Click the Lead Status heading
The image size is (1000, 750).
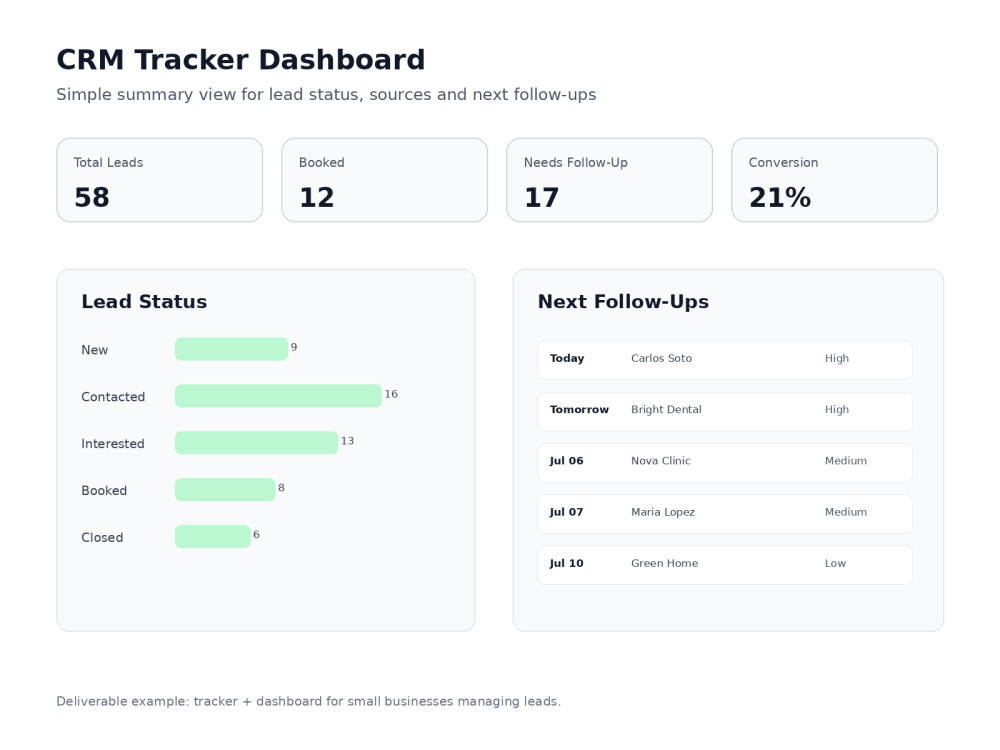coord(144,301)
